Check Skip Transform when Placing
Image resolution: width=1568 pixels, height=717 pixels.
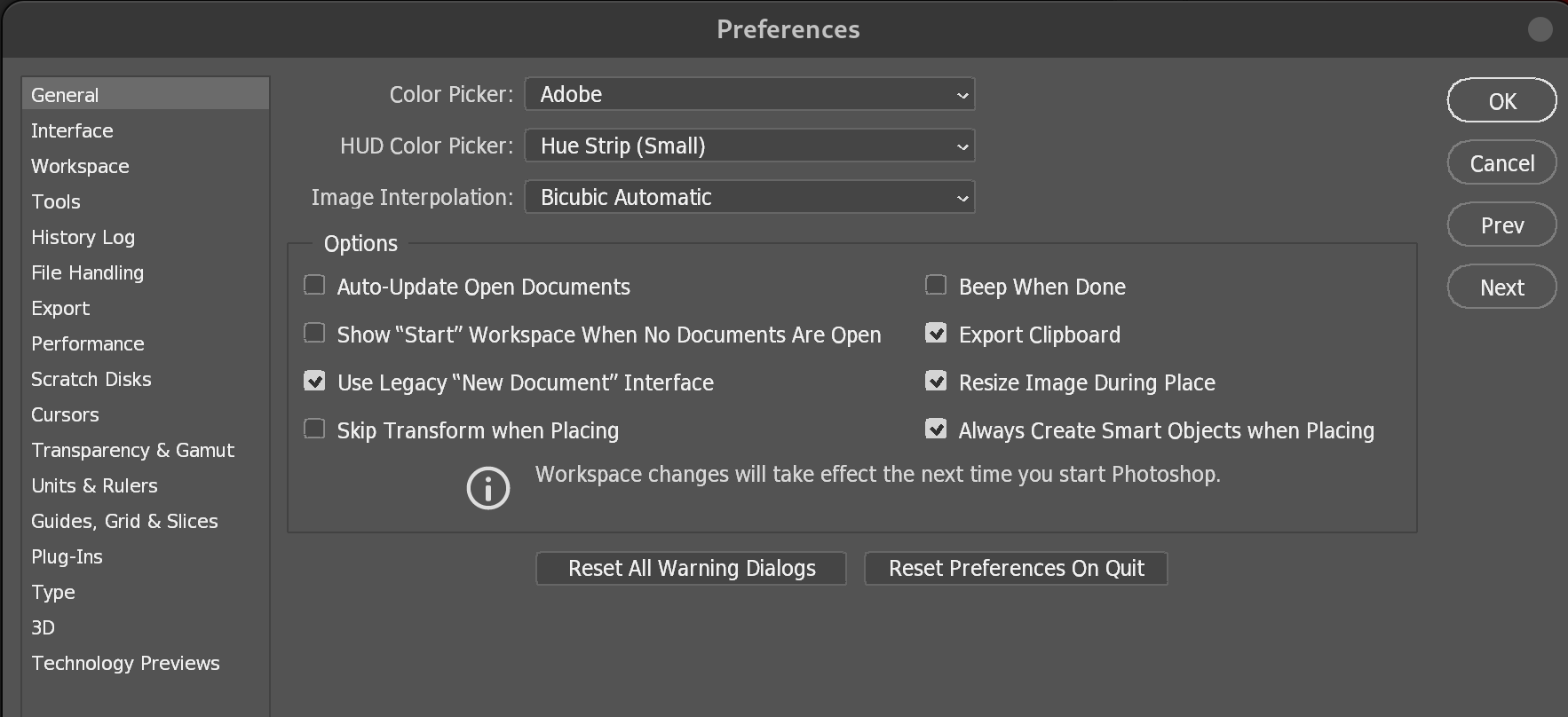pyautogui.click(x=314, y=429)
